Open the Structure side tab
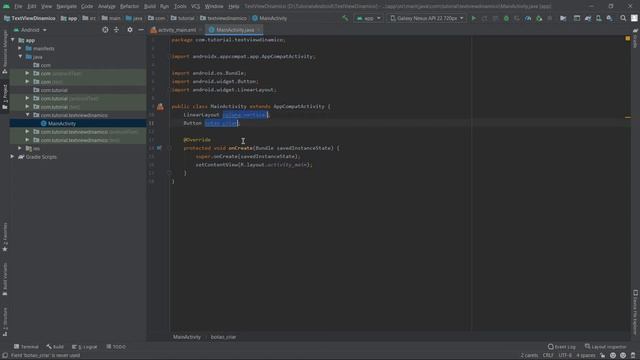 [x=5, y=322]
